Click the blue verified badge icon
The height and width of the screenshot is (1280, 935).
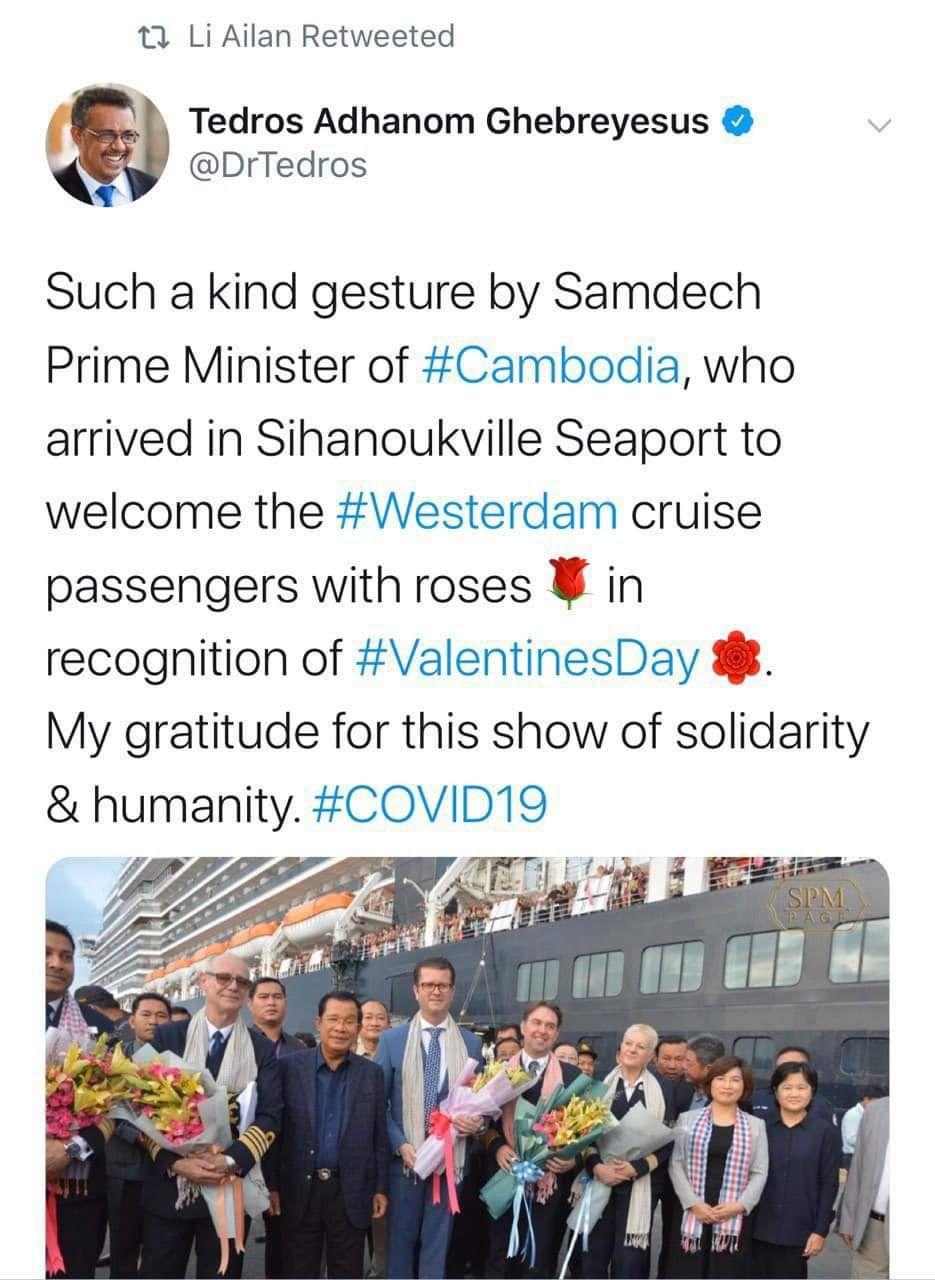[x=738, y=122]
